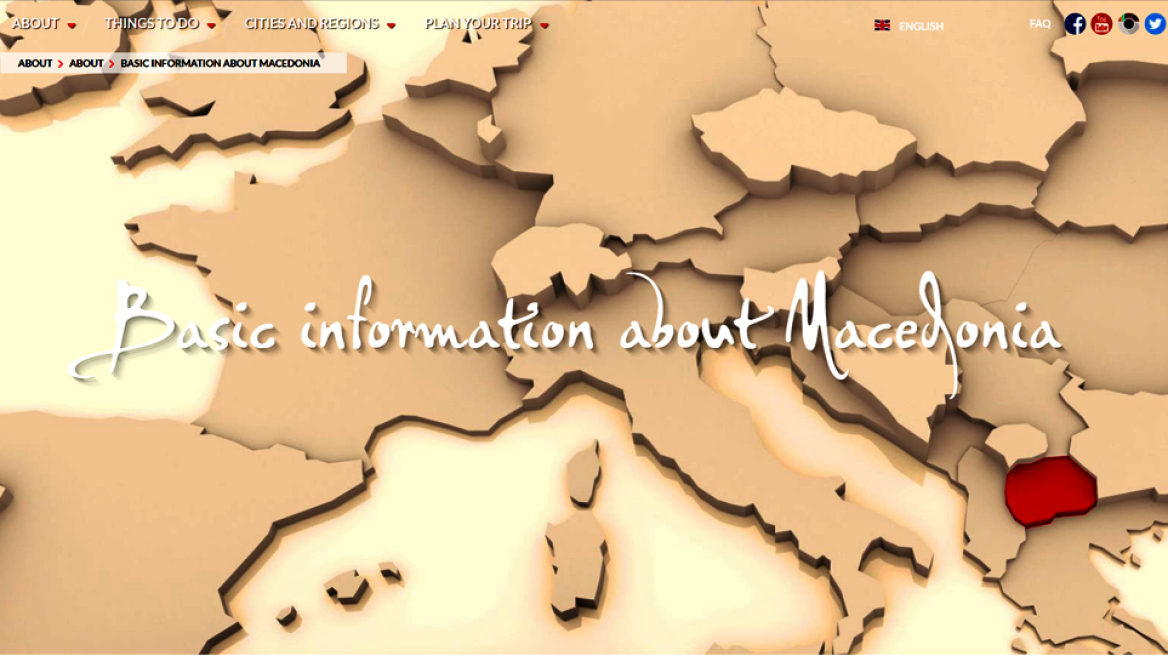
Task: Open the Facebook page icon
Action: (1075, 24)
